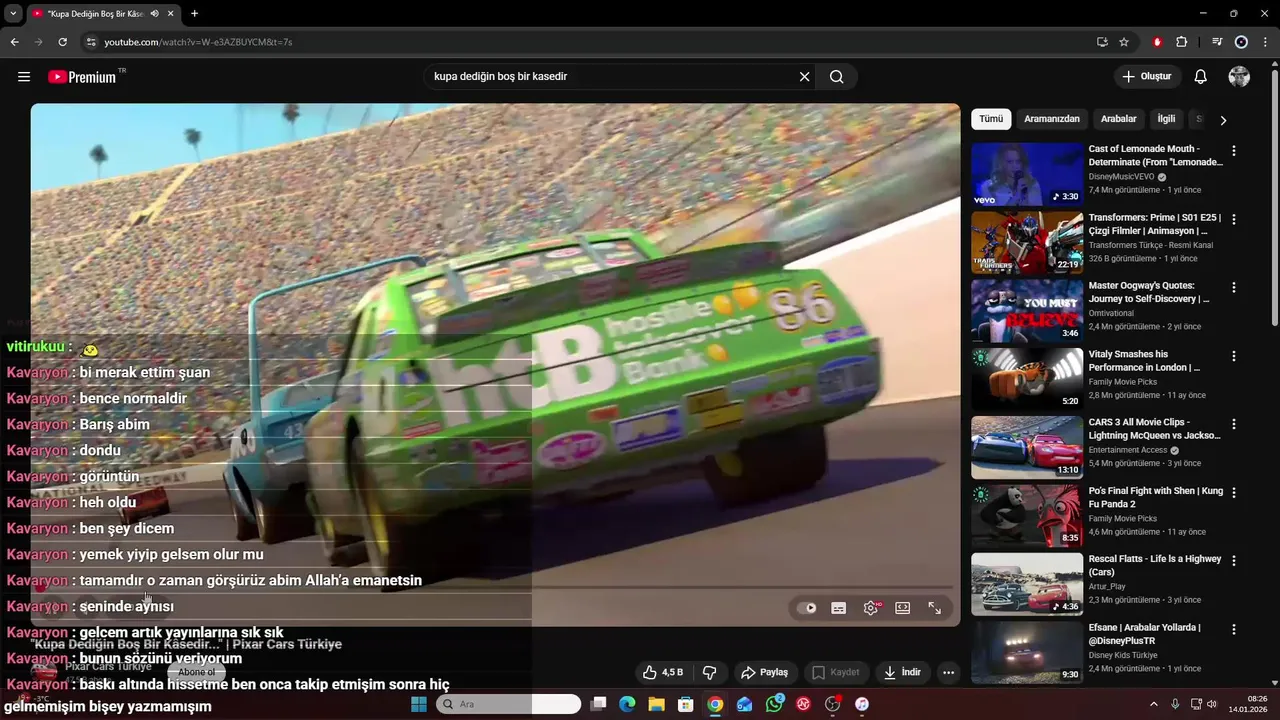The height and width of the screenshot is (720, 1280).
Task: Go back in browser history
Action: coord(14,42)
